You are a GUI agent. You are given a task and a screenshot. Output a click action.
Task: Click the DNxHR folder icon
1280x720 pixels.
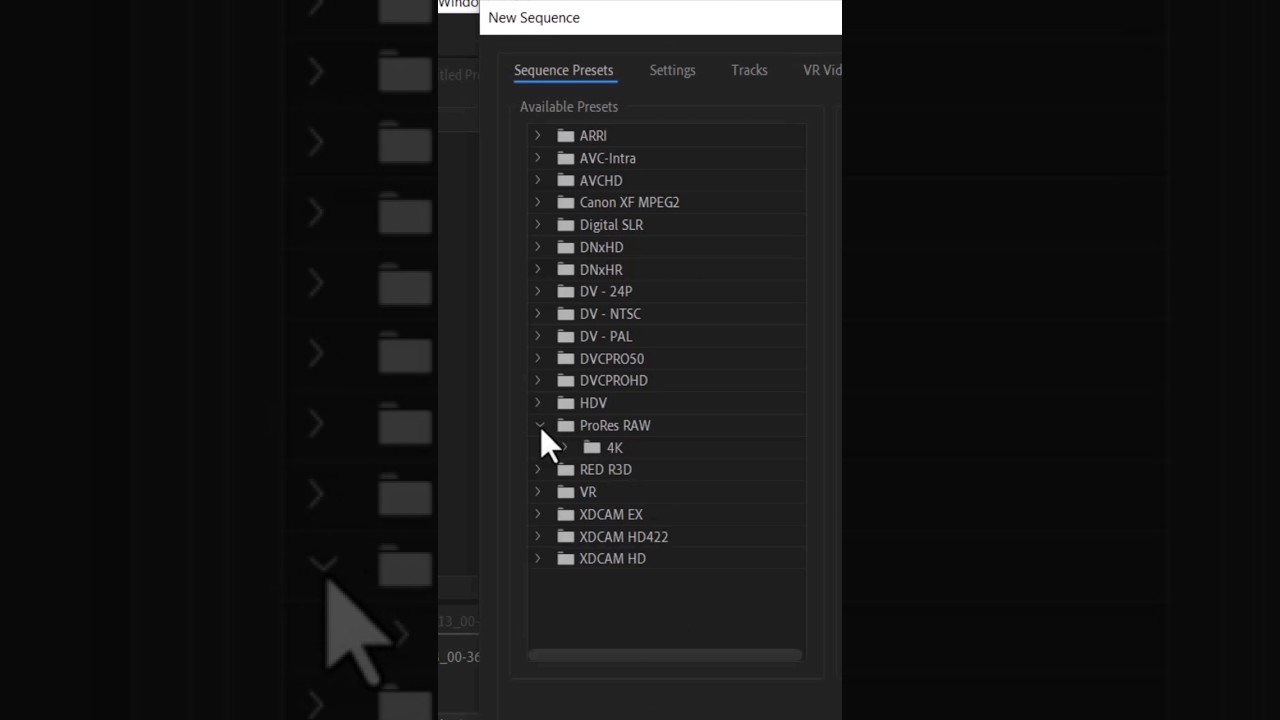click(x=565, y=269)
